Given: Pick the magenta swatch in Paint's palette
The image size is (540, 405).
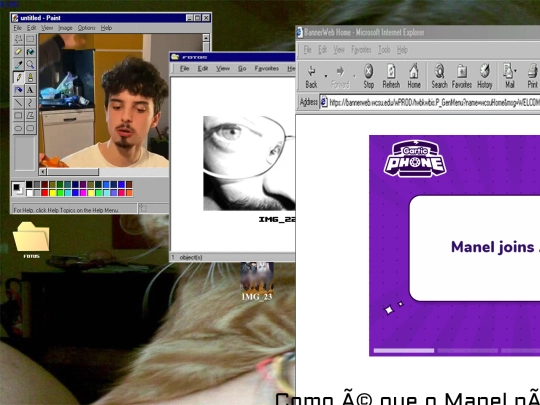Looking at the screenshot, I should tap(83, 193).
